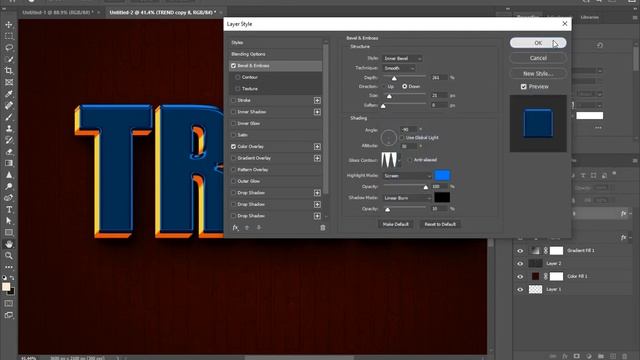Add another Color Overlay with plus icon

click(317, 147)
